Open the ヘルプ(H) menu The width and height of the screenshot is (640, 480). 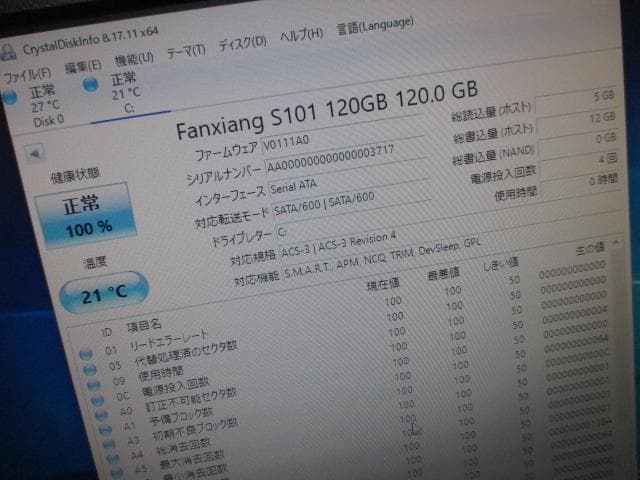tap(301, 35)
